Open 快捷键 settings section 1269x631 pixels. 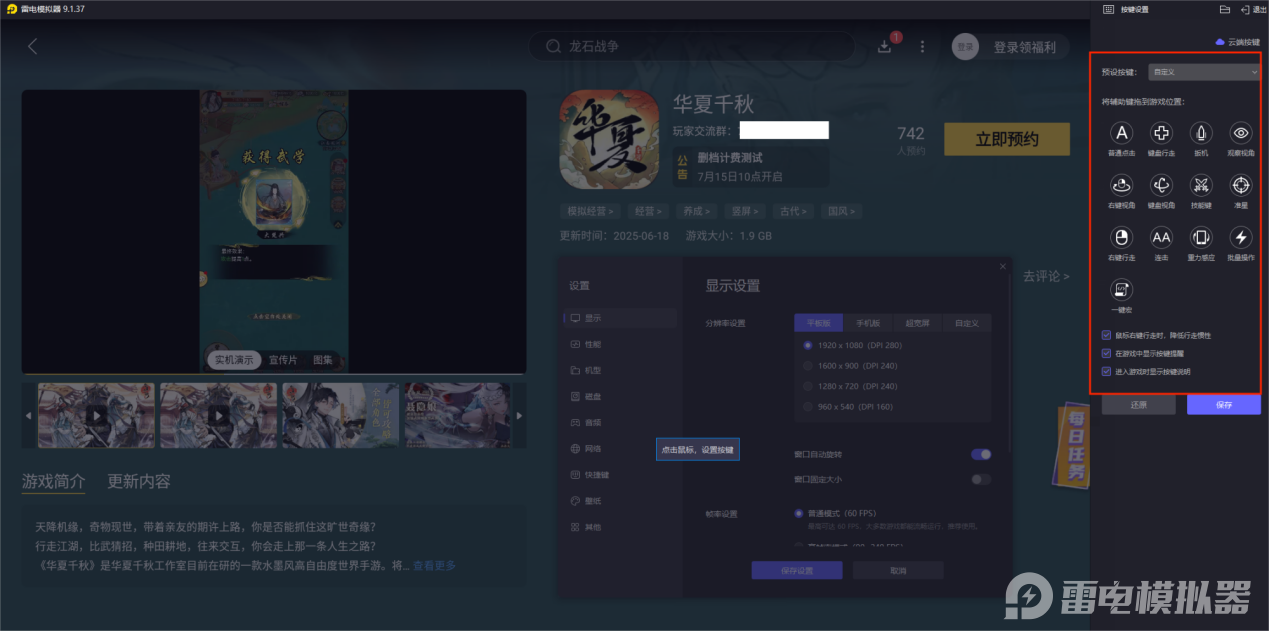click(620, 475)
